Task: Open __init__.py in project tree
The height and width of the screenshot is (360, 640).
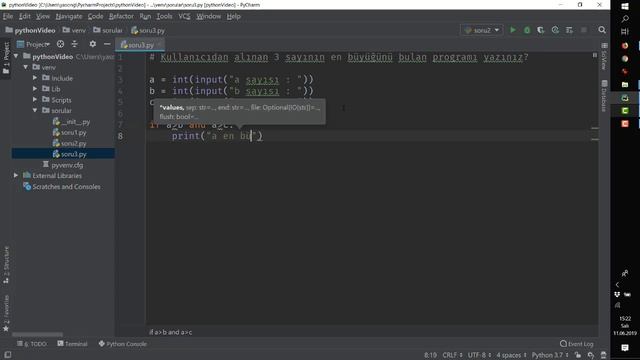Action: [71, 122]
